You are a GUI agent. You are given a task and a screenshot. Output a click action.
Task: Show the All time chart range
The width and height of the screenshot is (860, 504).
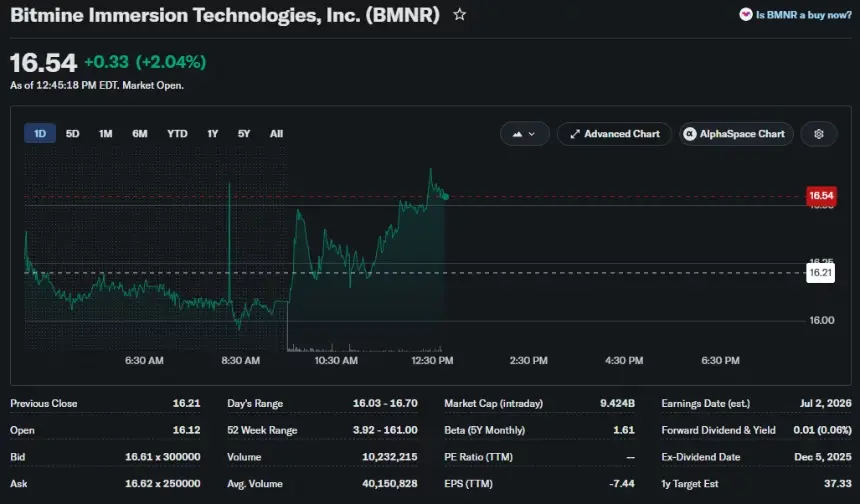coord(276,133)
